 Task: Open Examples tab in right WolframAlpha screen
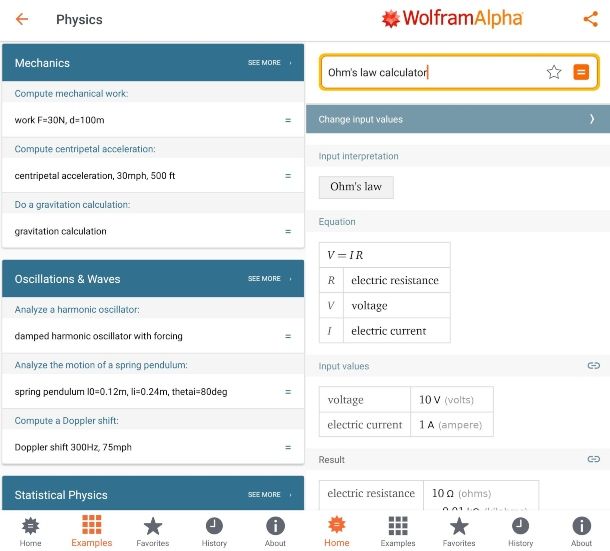(398, 532)
